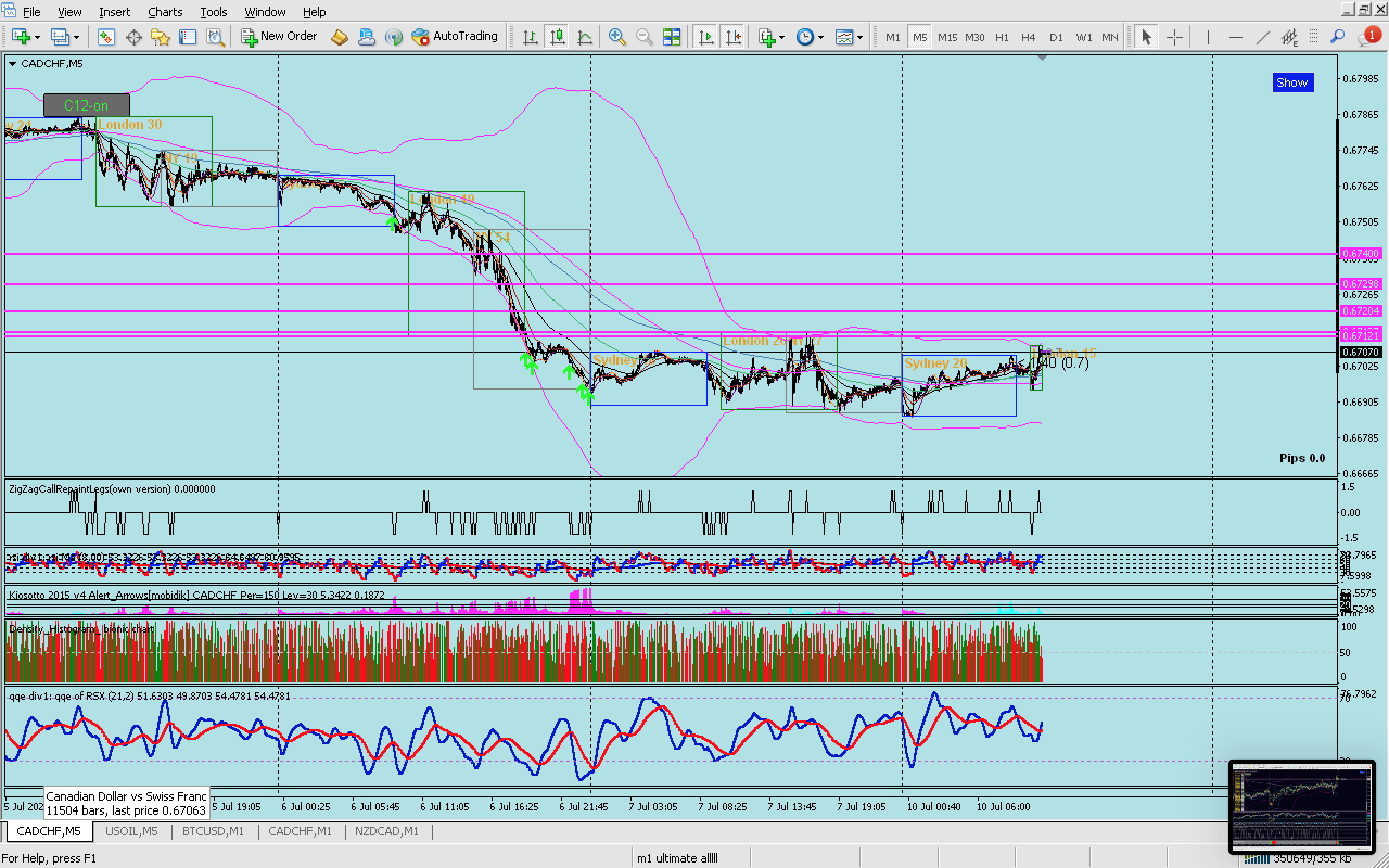Expand the Periodicity clock dropdown arrow

click(x=821, y=38)
